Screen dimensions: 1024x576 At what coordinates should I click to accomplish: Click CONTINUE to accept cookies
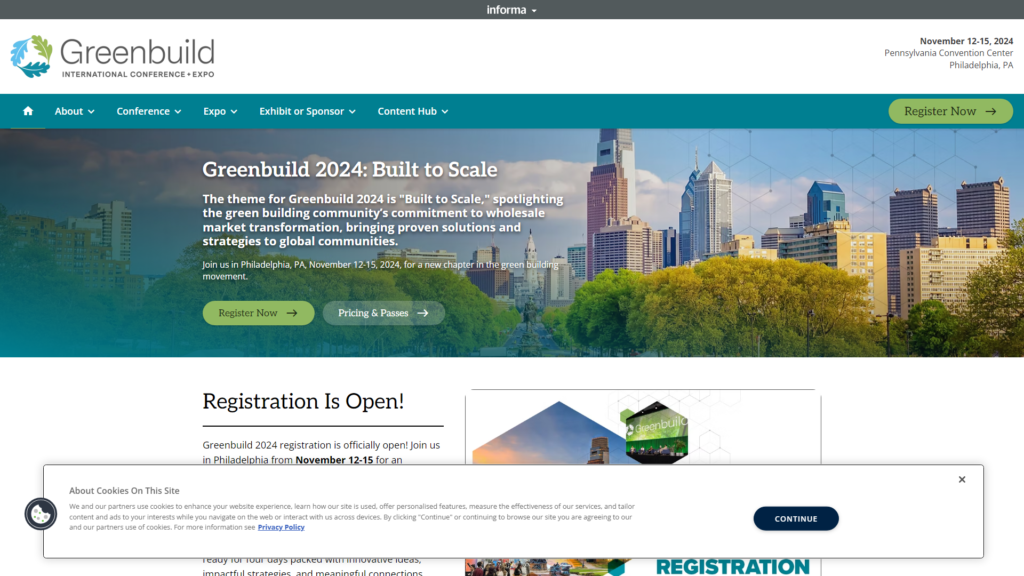tap(795, 519)
